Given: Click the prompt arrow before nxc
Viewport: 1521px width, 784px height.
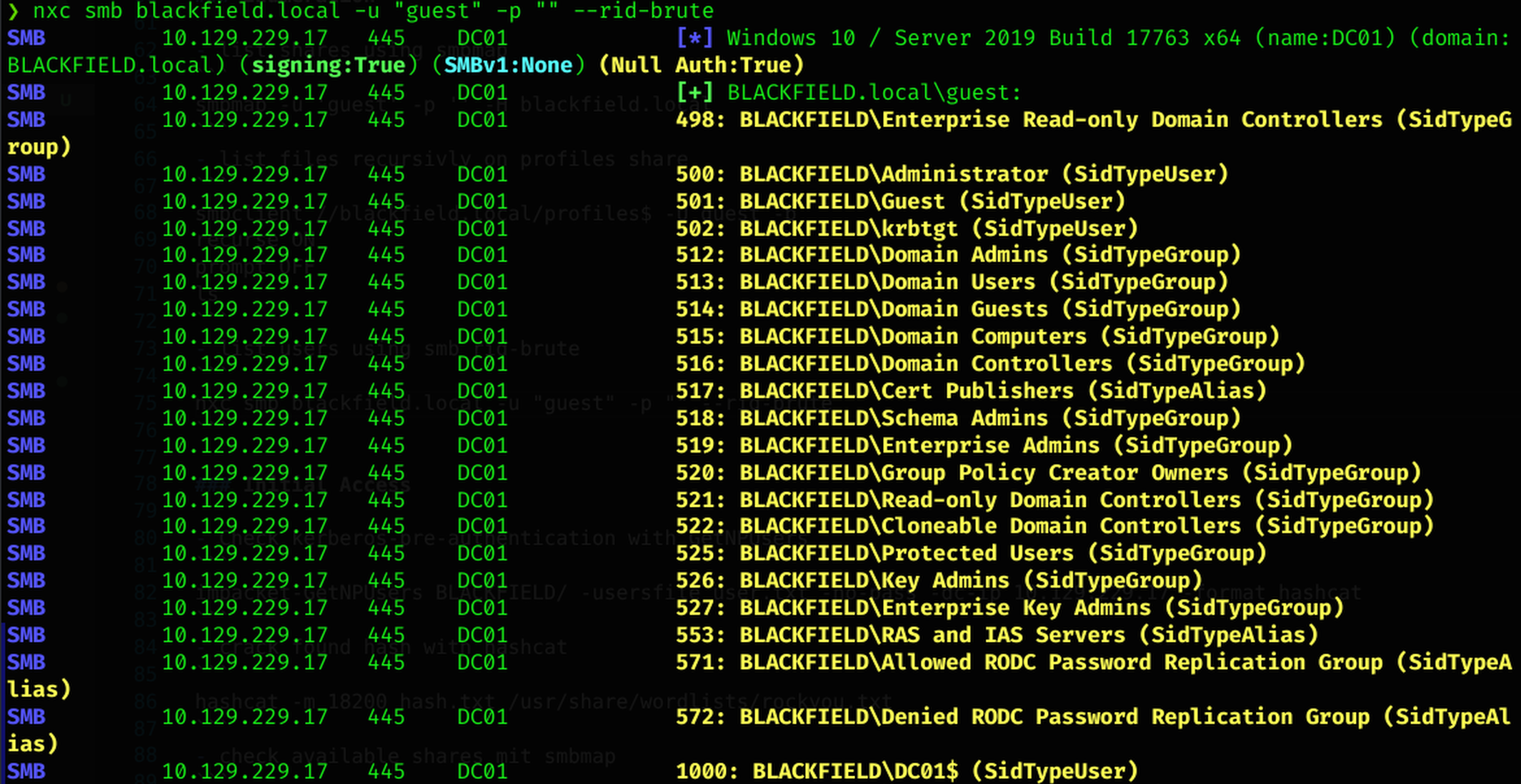Looking at the screenshot, I should [x=13, y=11].
